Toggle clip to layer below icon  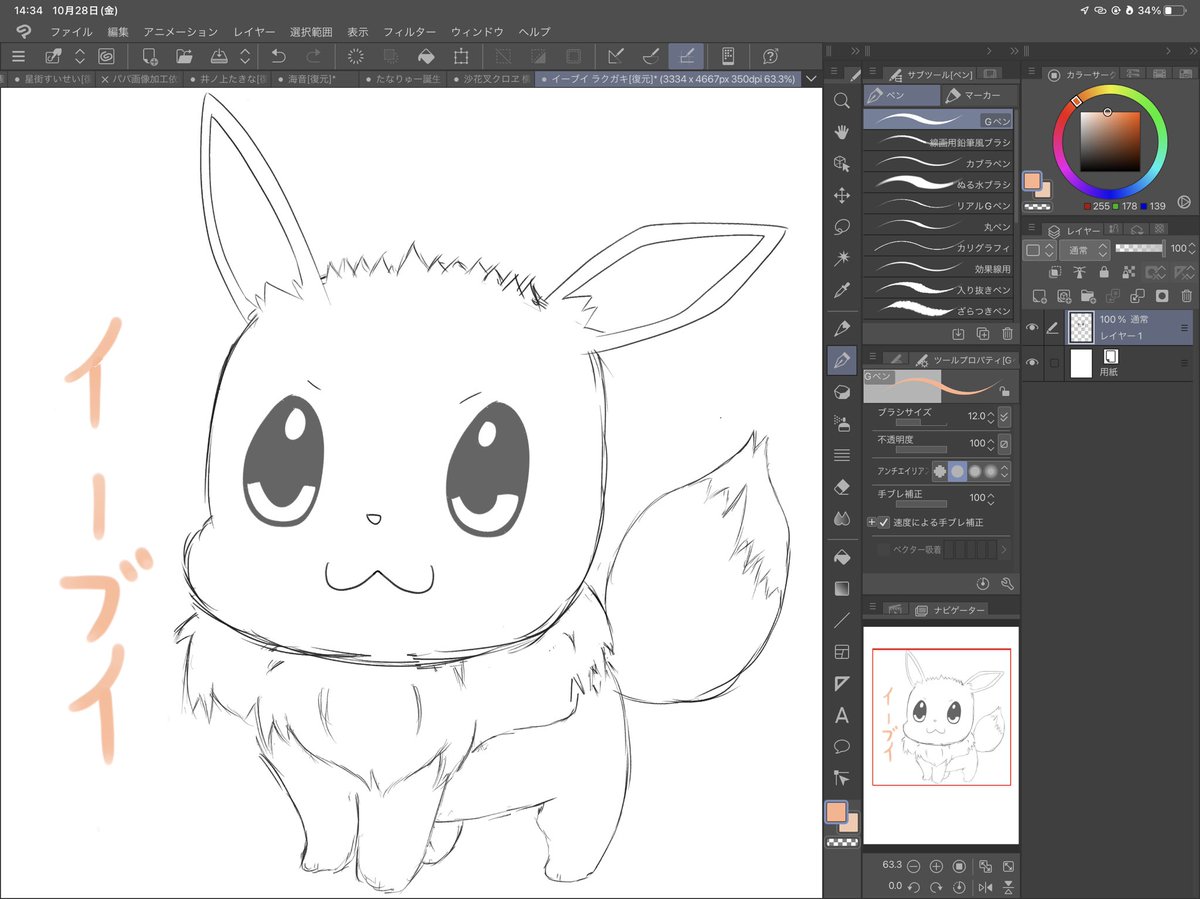(x=1055, y=272)
